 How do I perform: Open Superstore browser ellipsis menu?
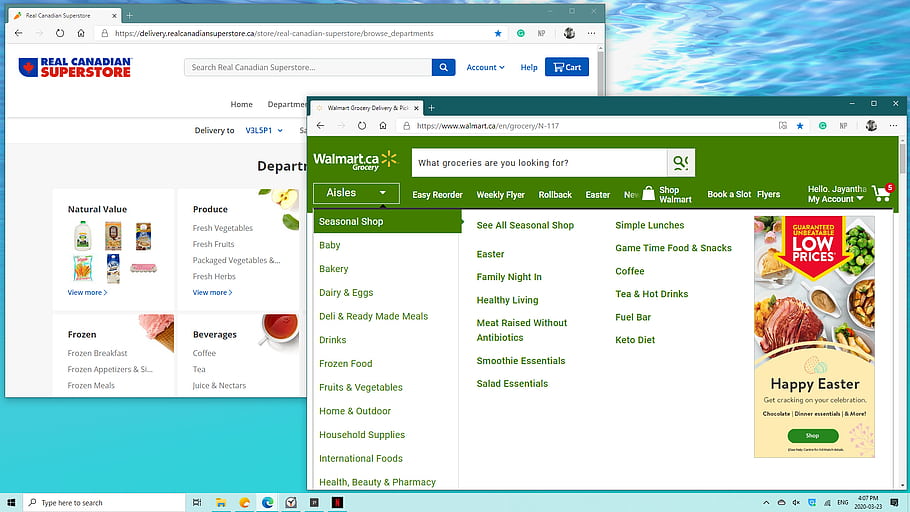[591, 33]
